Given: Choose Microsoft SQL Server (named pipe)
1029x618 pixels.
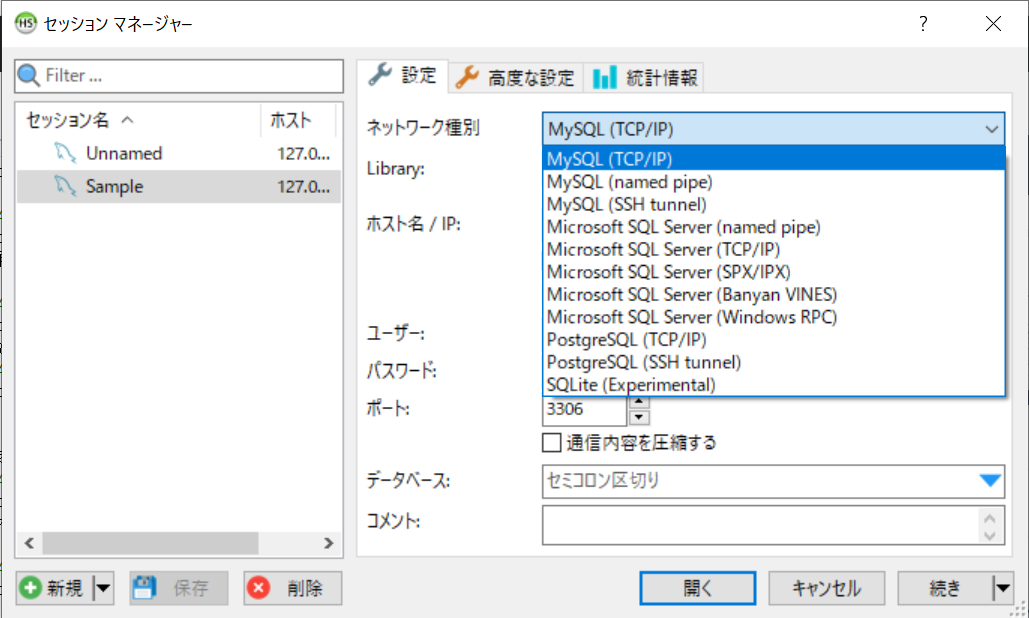Looking at the screenshot, I should (774, 227).
